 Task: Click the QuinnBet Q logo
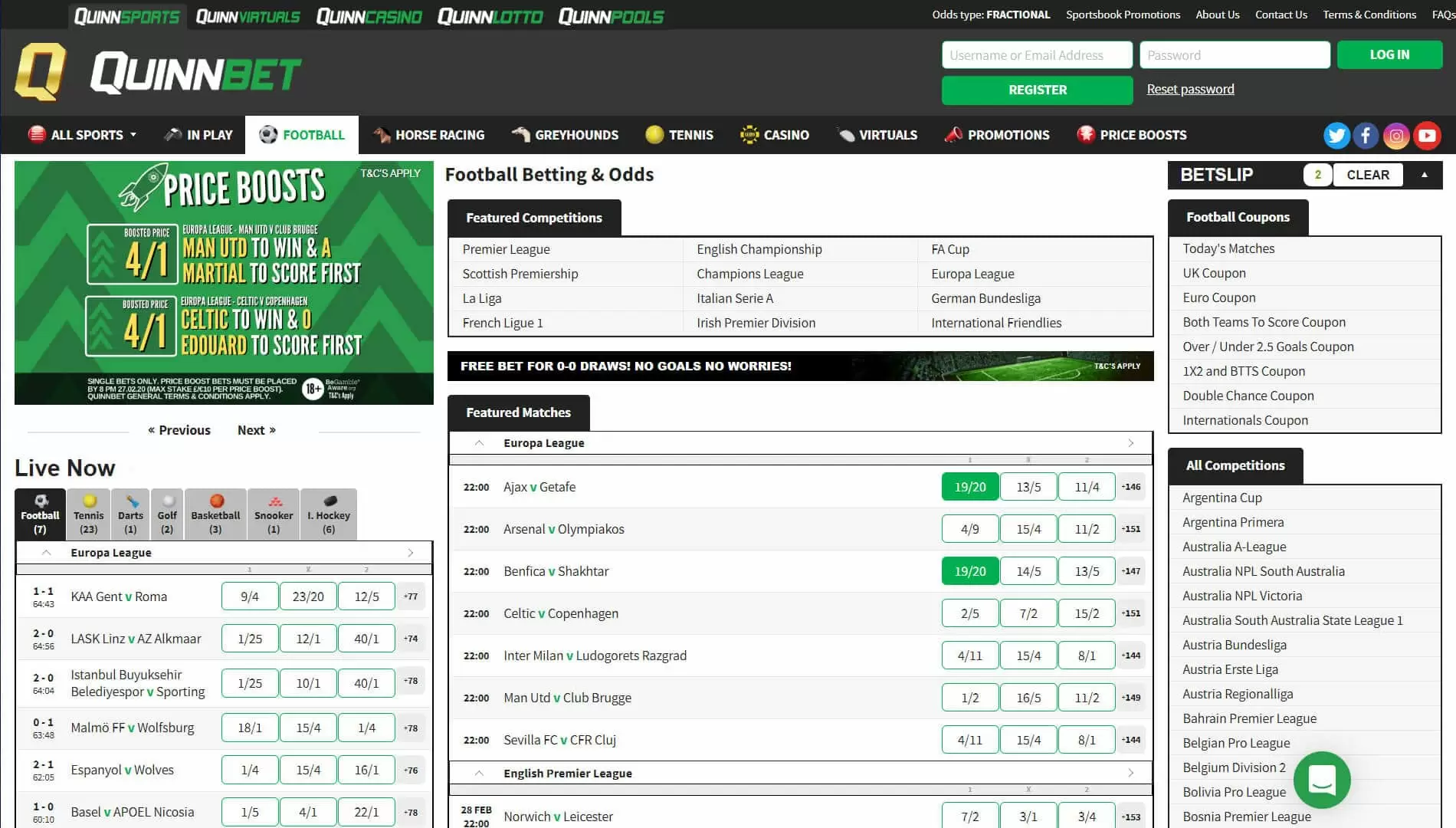41,72
